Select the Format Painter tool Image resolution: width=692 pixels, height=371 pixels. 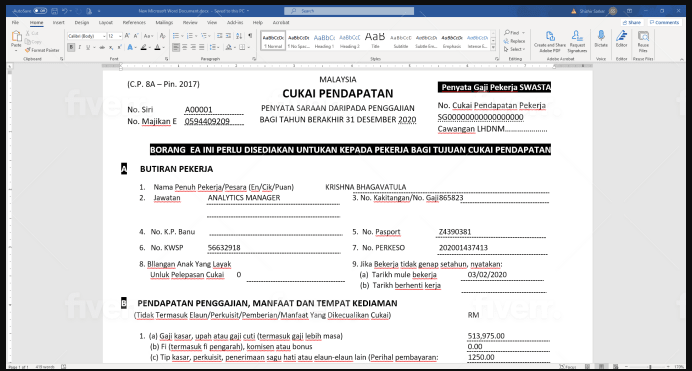coord(42,50)
